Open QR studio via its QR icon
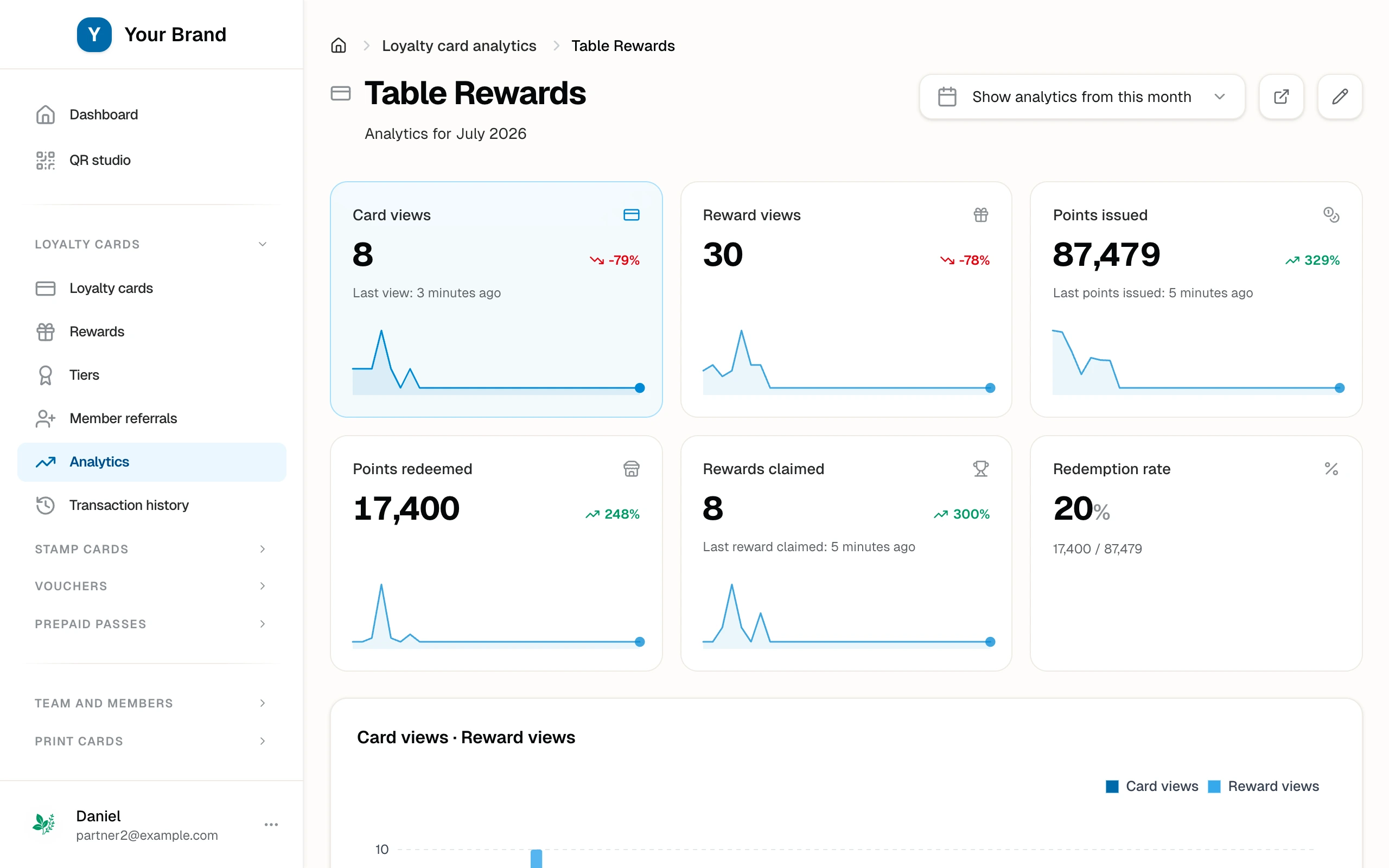This screenshot has width=1389, height=868. pos(46,160)
